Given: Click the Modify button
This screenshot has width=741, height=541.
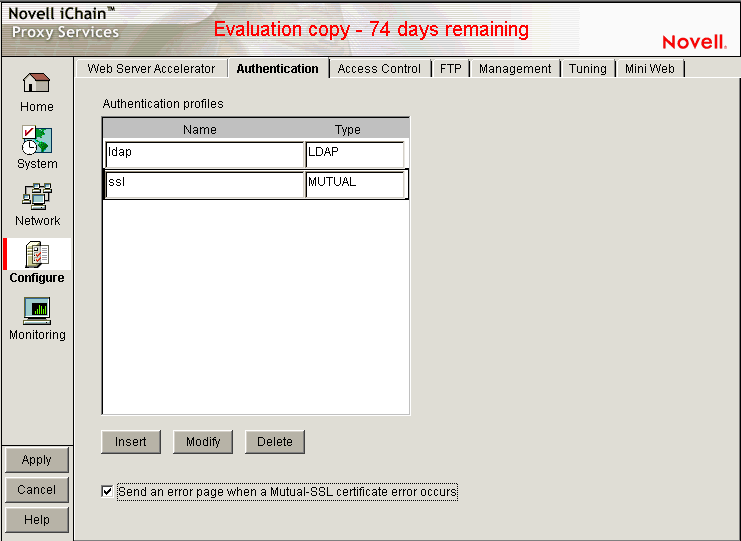Looking at the screenshot, I should 203,442.
